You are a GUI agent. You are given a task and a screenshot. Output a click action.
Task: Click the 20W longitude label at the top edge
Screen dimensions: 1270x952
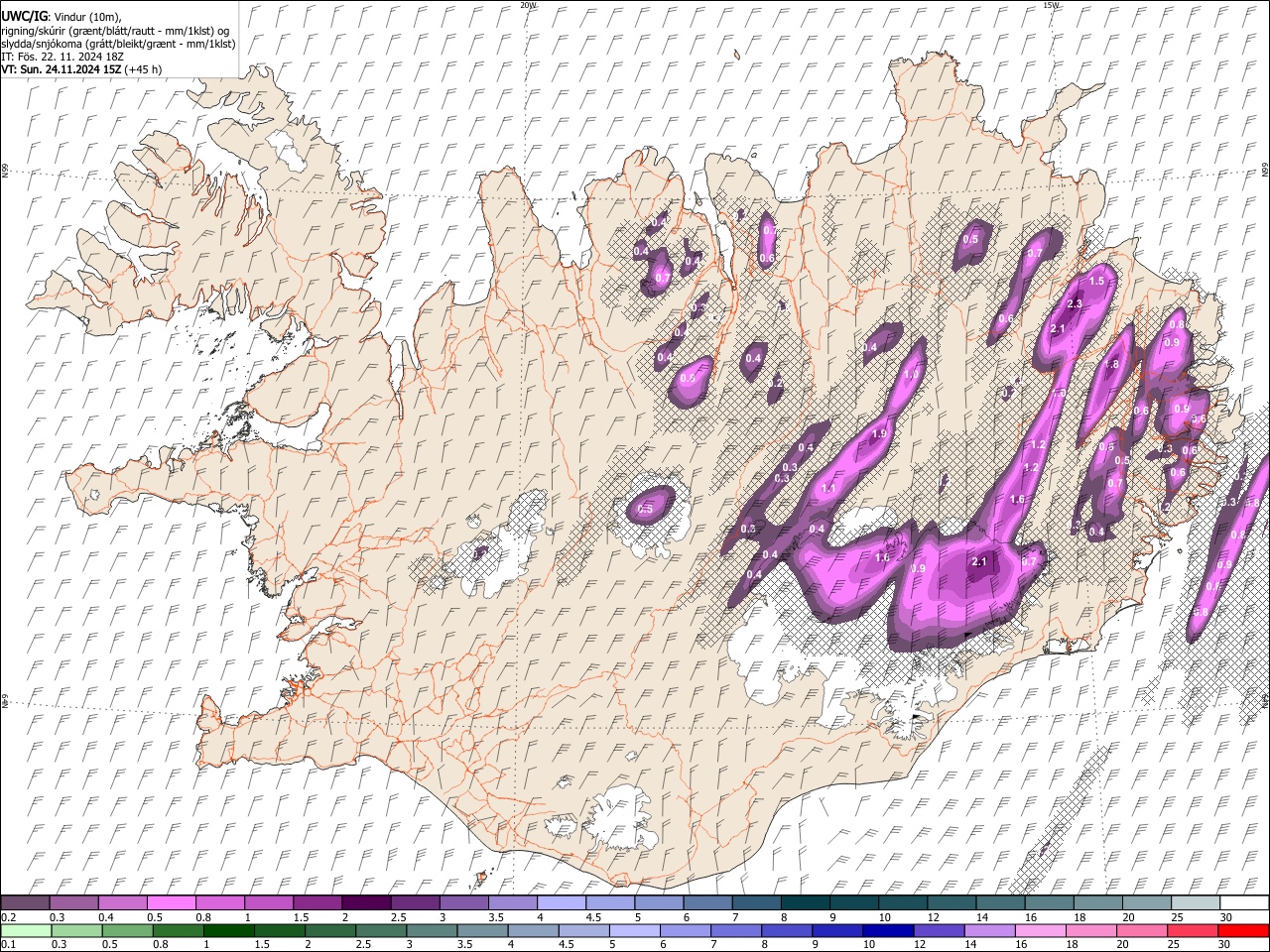pyautogui.click(x=528, y=5)
